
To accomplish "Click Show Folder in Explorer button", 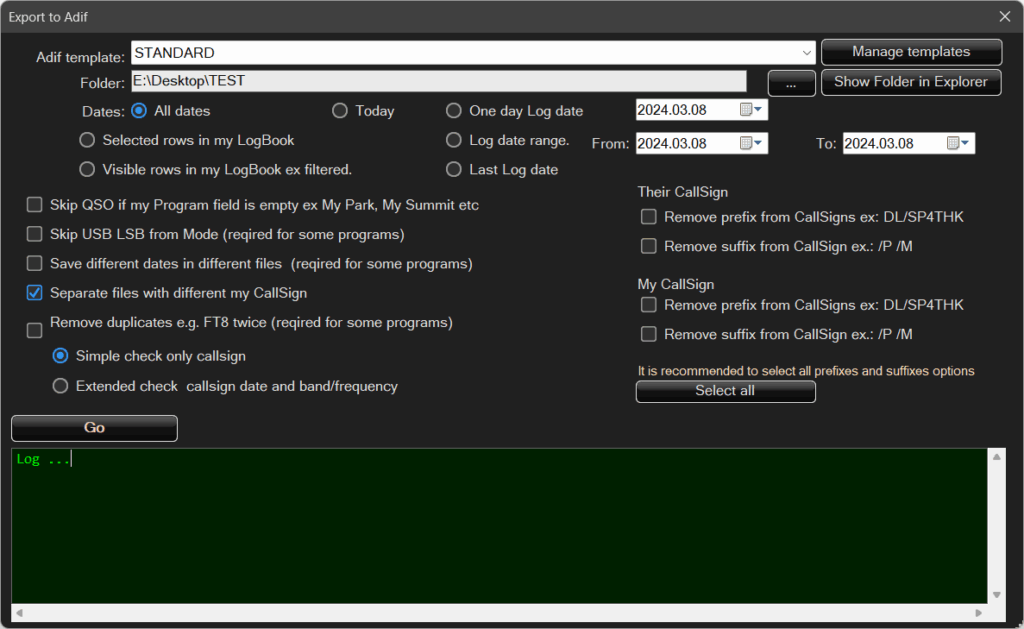I will tap(910, 82).
